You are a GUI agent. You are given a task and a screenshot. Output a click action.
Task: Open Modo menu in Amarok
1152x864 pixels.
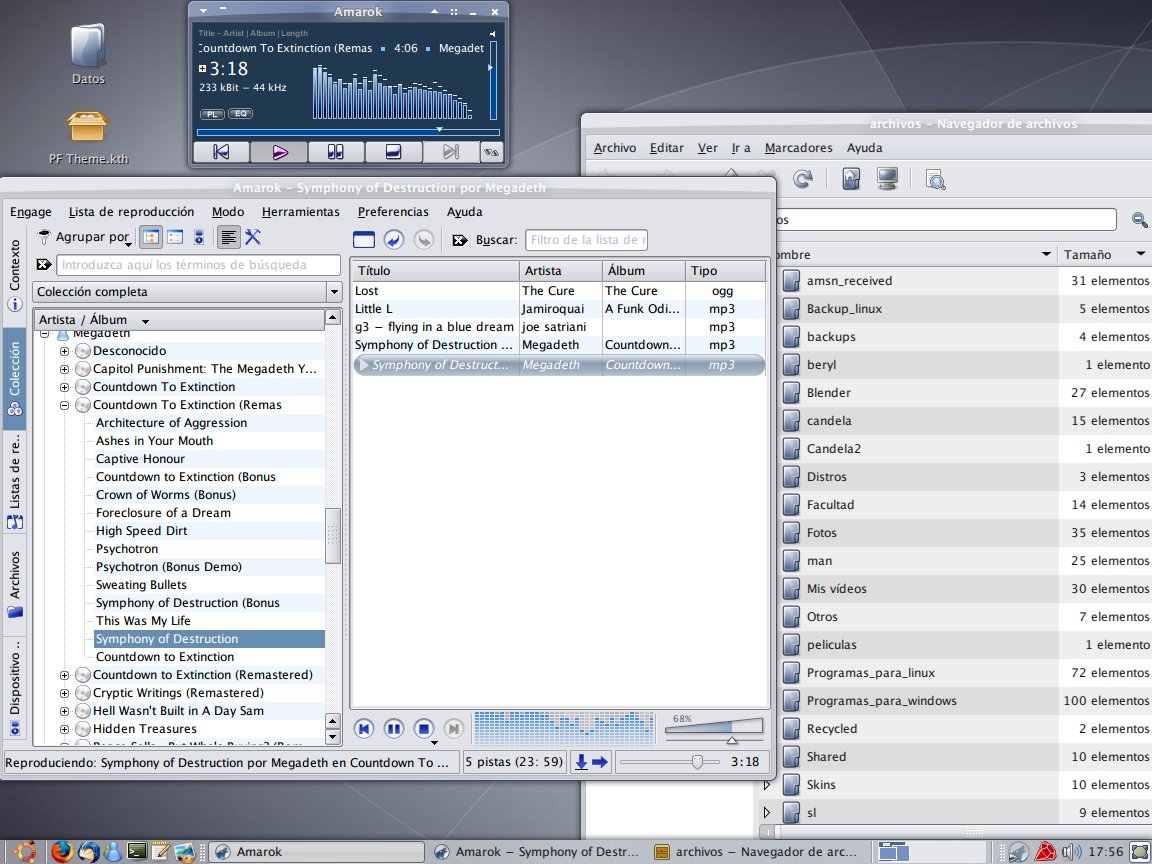pos(228,212)
